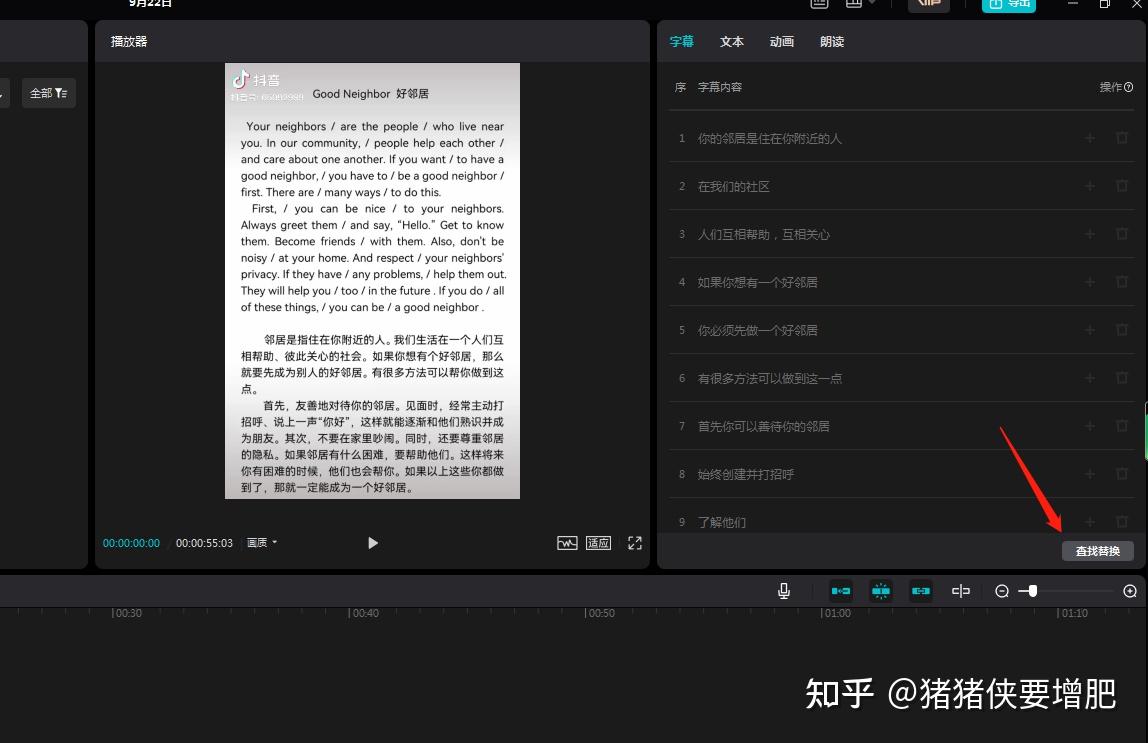Open the export format dropdown next to the export icon
The image size is (1148, 743).
click(x=868, y=4)
